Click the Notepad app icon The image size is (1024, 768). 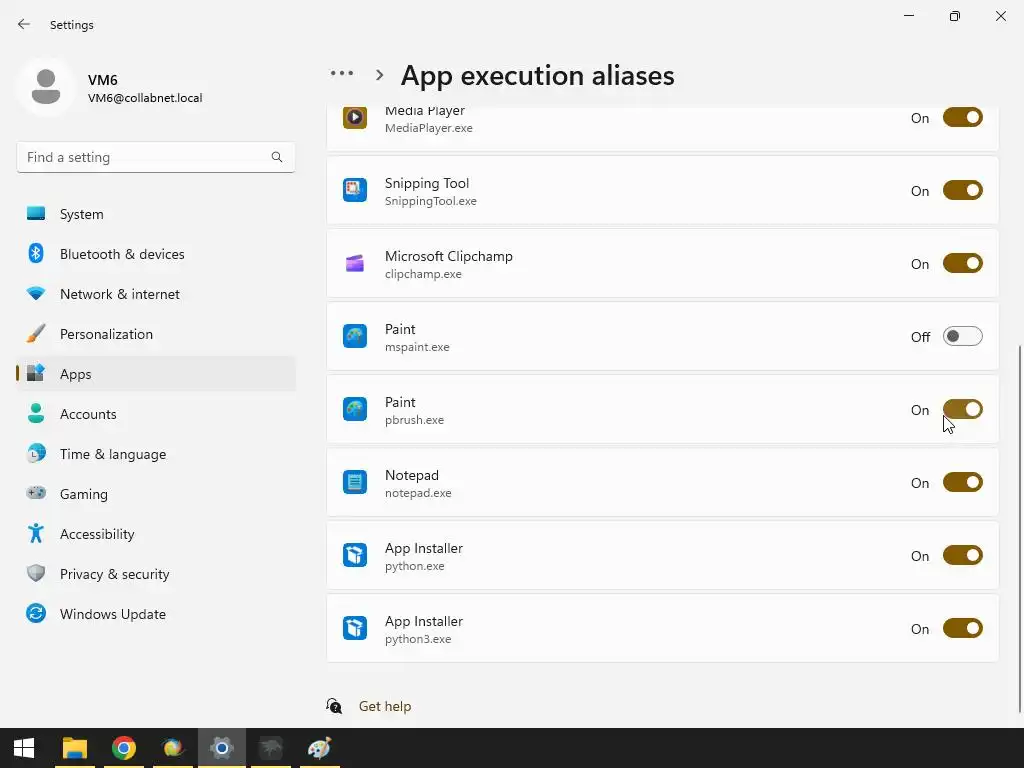click(355, 482)
